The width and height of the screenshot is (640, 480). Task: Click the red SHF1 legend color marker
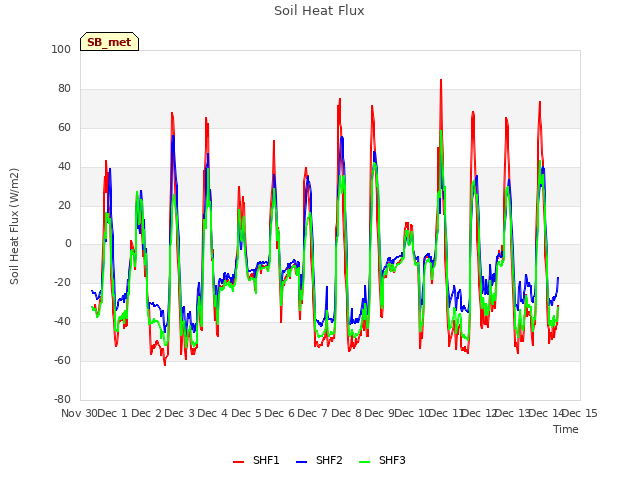click(x=238, y=462)
